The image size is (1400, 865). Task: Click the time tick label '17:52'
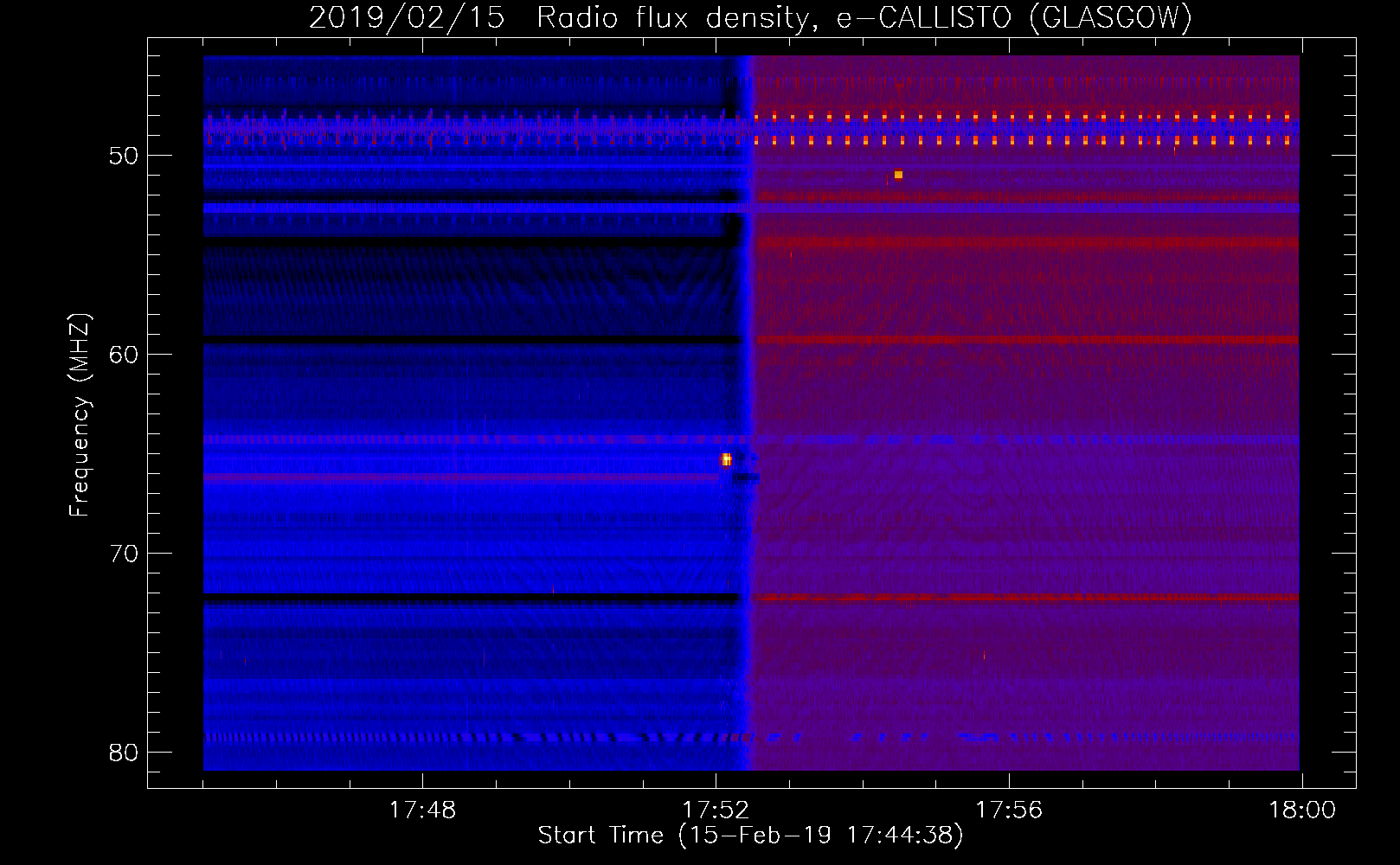(x=716, y=811)
